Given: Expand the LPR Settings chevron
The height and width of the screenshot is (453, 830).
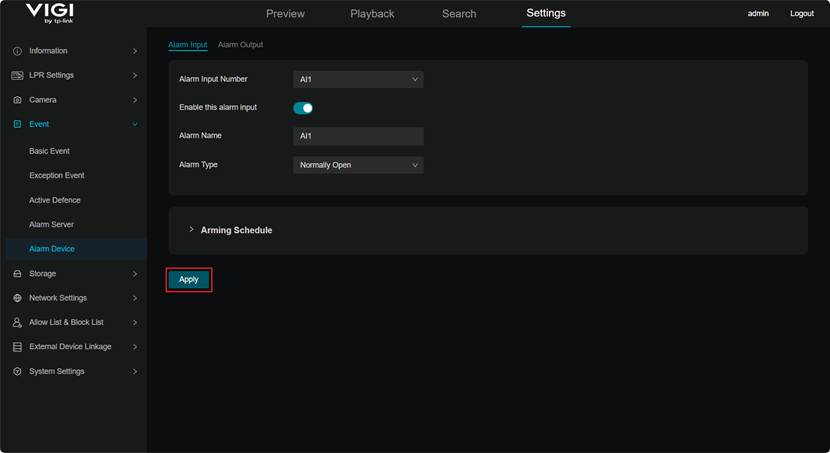Looking at the screenshot, I should [135, 76].
